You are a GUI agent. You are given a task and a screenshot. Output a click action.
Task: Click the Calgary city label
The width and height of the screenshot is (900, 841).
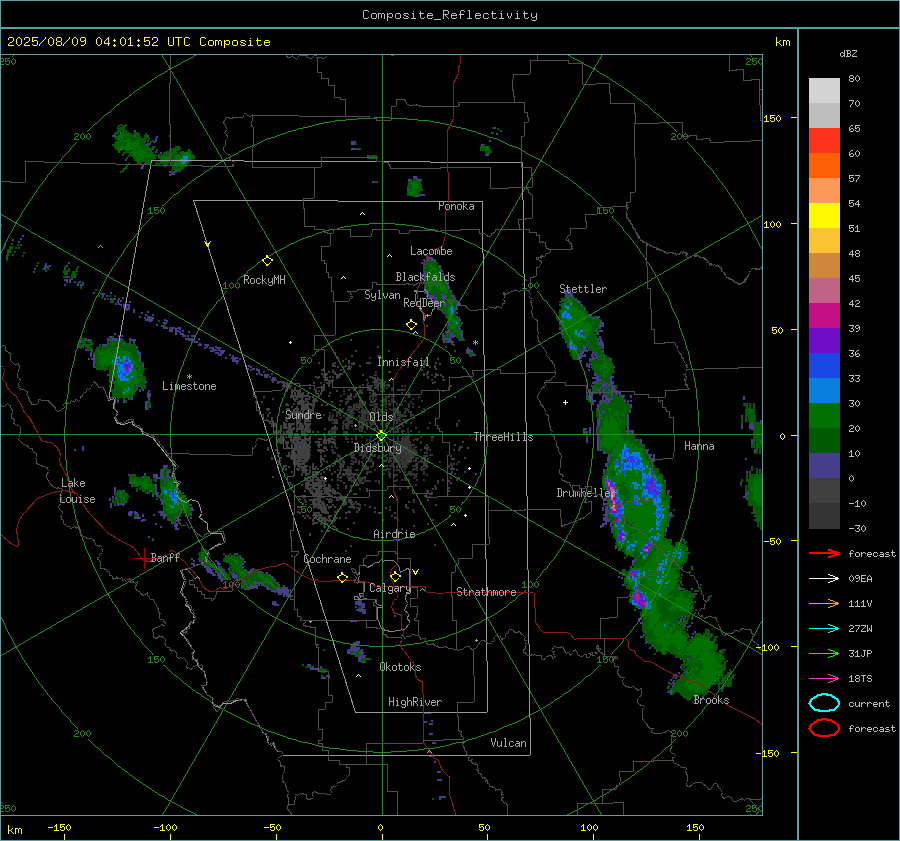point(390,588)
